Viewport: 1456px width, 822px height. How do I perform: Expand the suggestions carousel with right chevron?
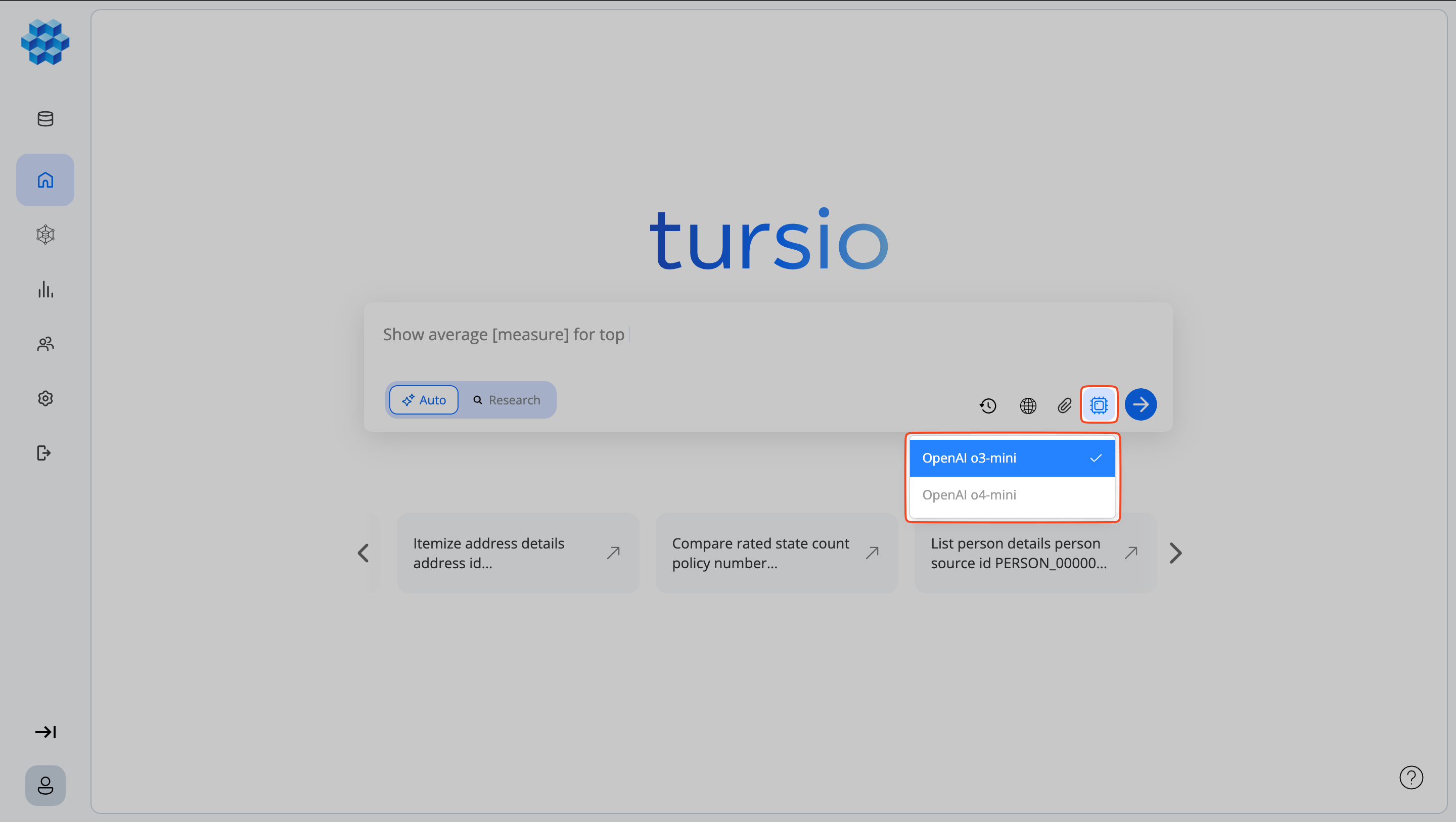(x=1175, y=553)
